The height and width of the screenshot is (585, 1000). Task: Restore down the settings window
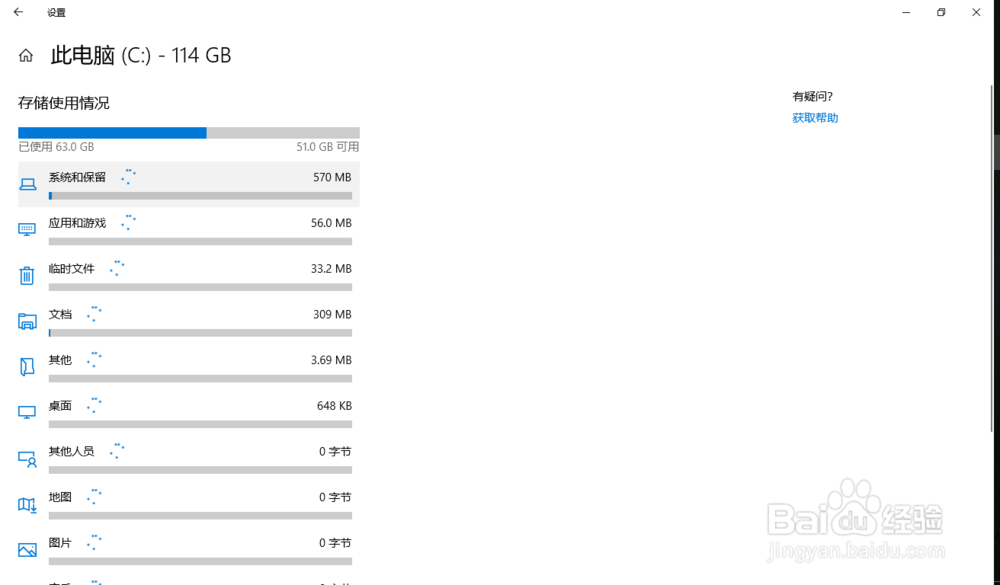pos(940,12)
